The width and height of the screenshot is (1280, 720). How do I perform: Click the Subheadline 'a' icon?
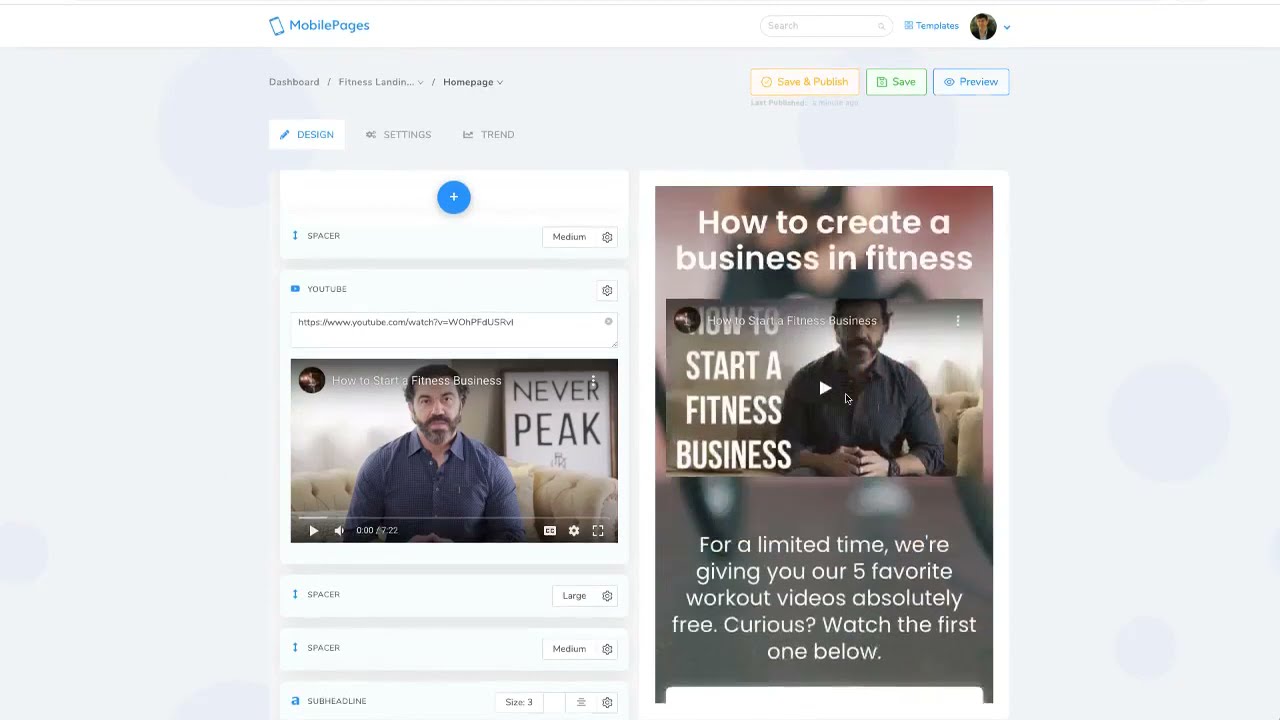[x=295, y=701]
